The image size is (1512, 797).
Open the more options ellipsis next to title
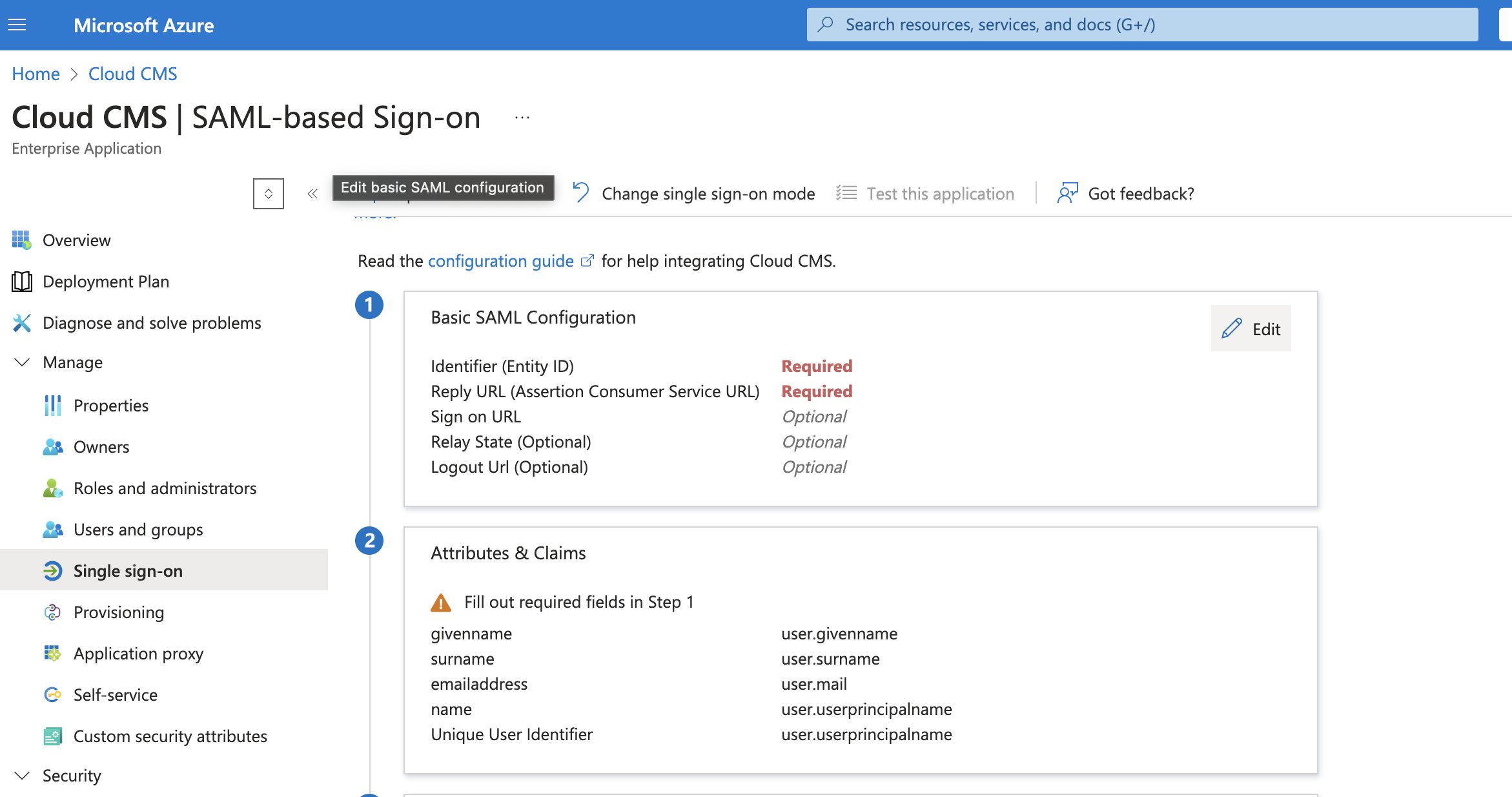point(522,118)
